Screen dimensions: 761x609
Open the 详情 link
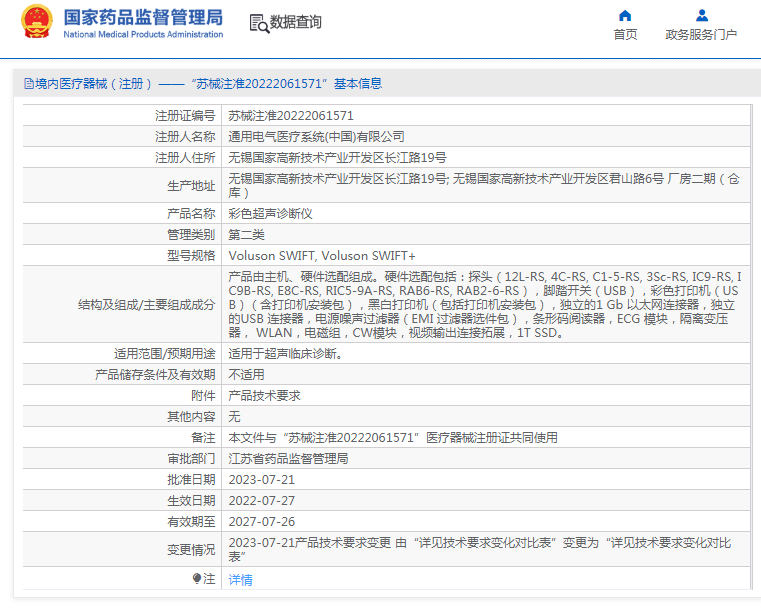240,579
